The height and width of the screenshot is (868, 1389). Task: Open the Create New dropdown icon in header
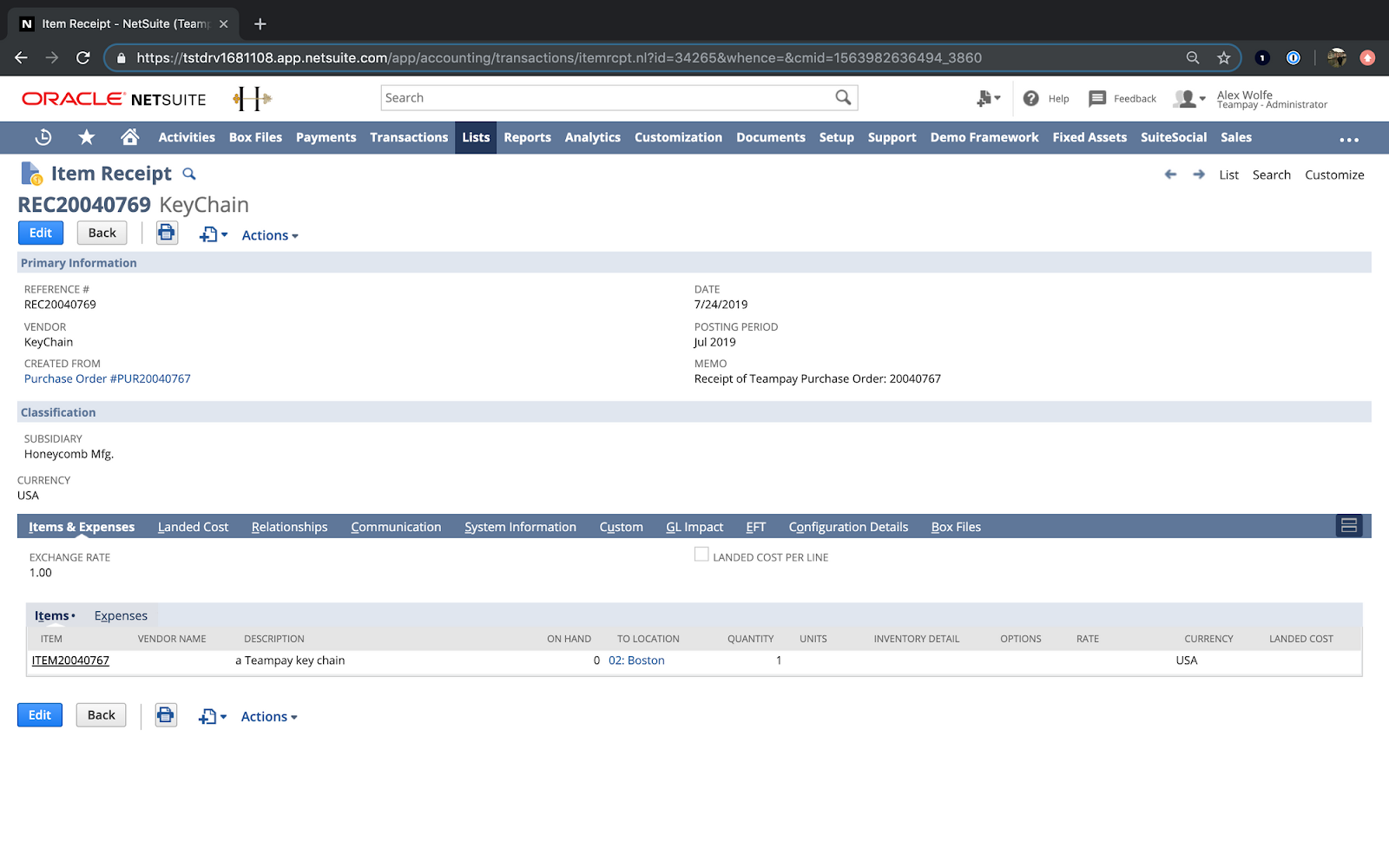988,98
